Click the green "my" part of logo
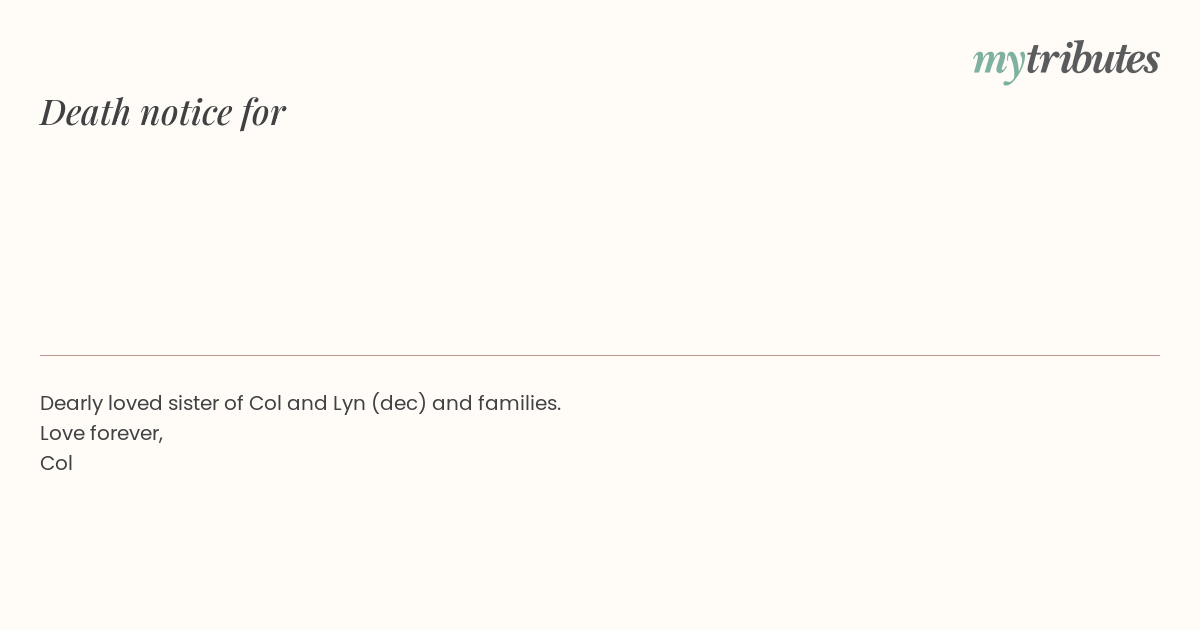 tap(998, 63)
